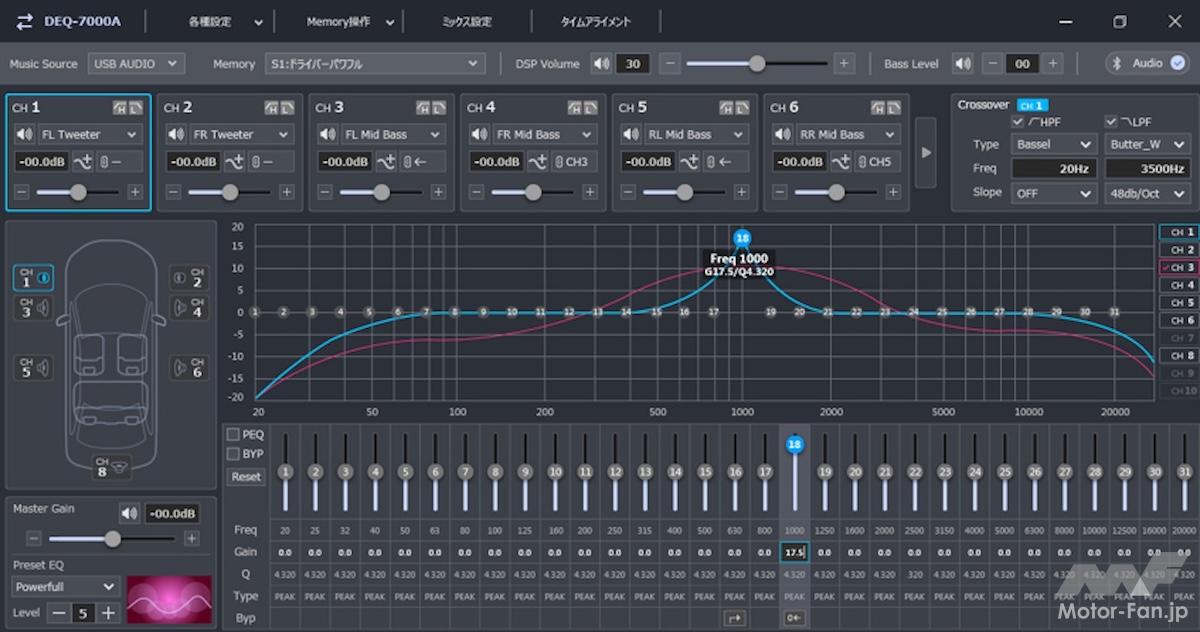This screenshot has height=632, width=1200.
Task: Show next channels with the arrow button
Action: (x=925, y=152)
